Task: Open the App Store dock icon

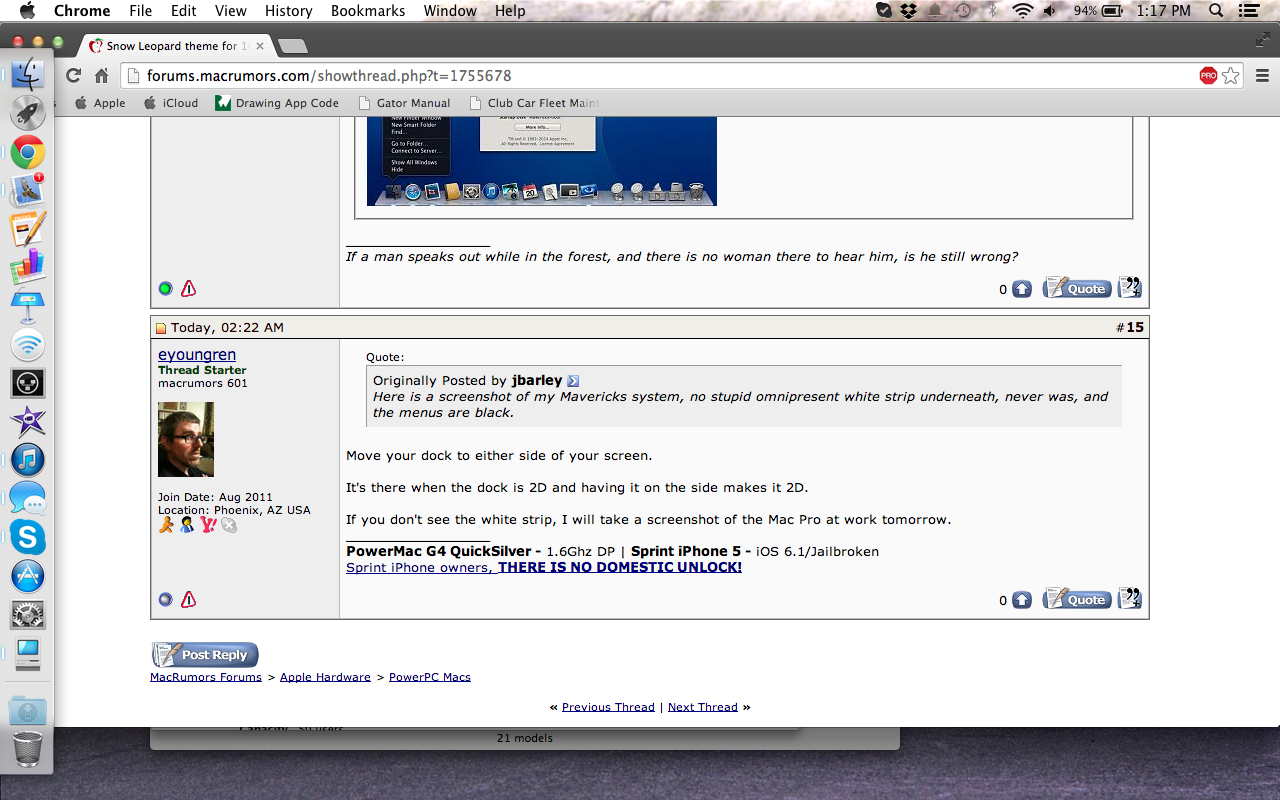Action: tap(28, 576)
